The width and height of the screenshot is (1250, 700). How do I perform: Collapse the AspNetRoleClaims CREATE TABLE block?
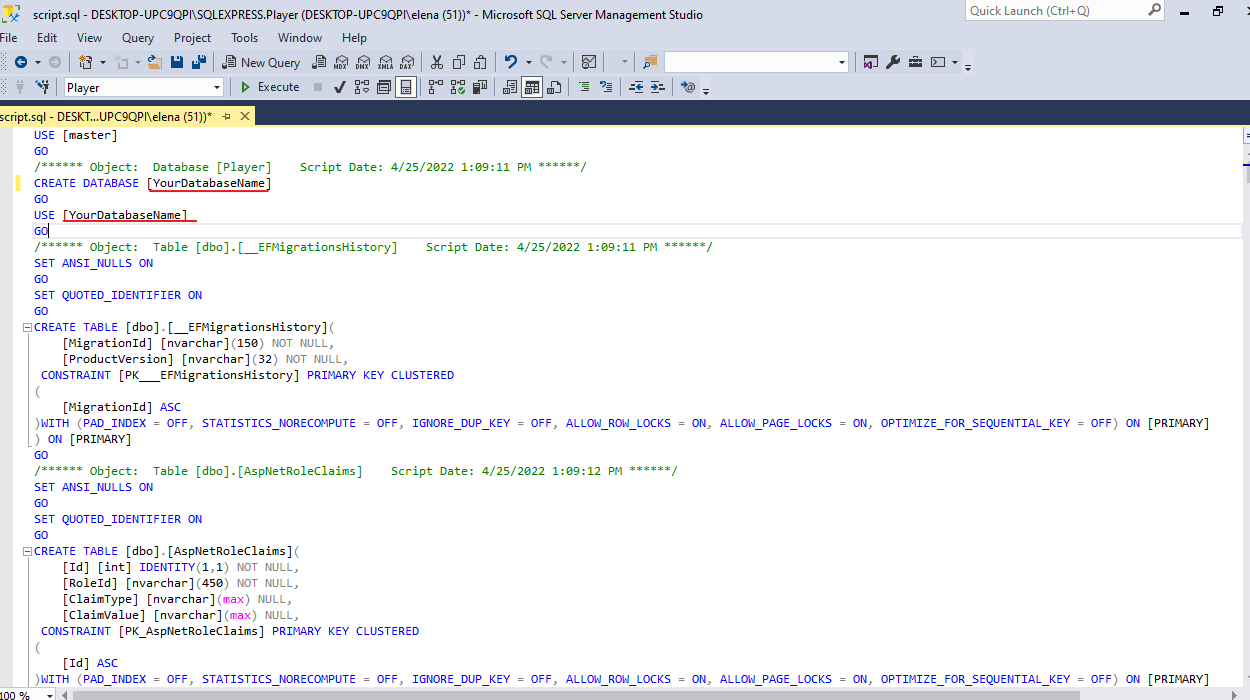coord(26,551)
